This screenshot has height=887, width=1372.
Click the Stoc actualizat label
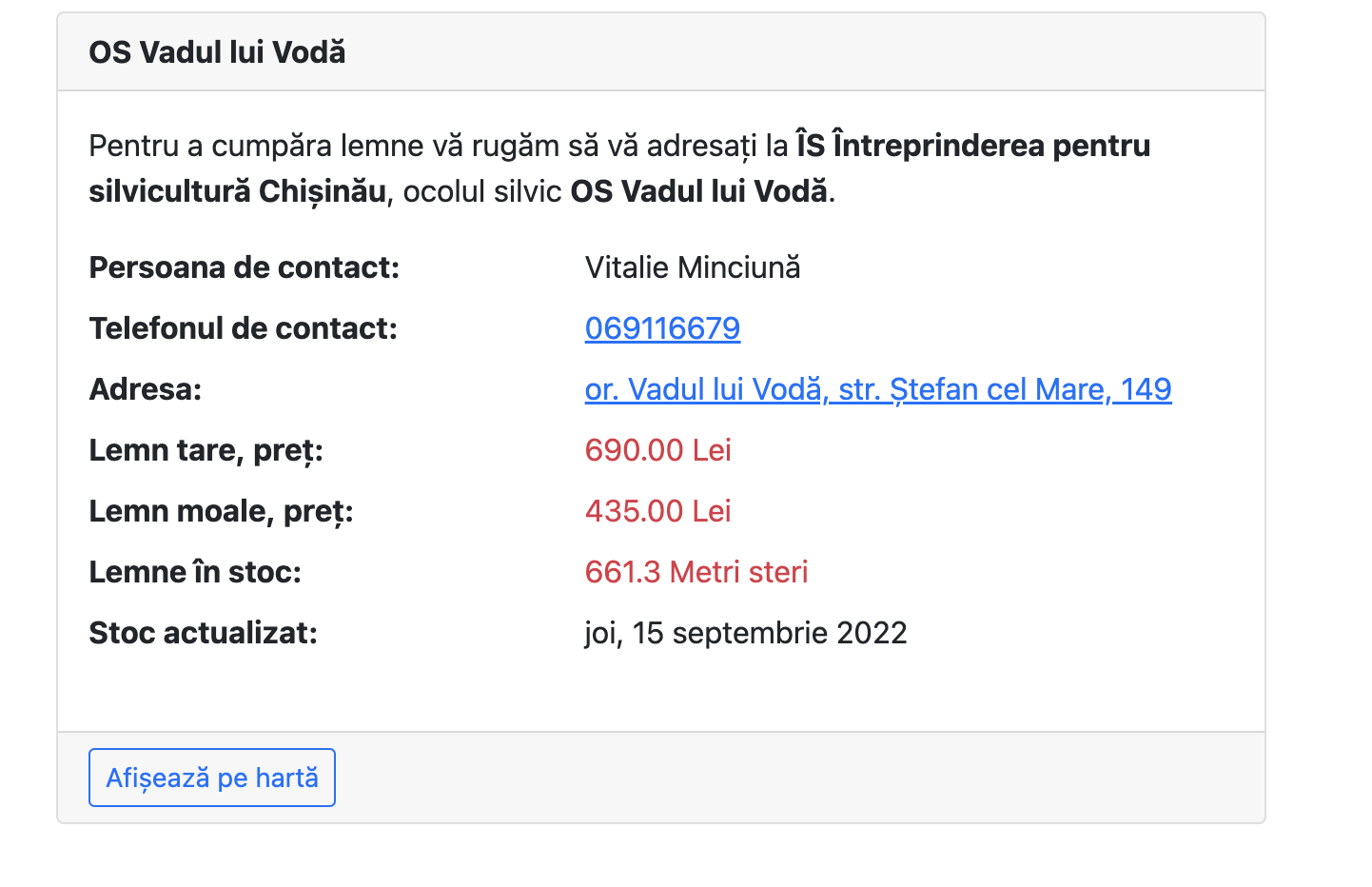pos(203,633)
